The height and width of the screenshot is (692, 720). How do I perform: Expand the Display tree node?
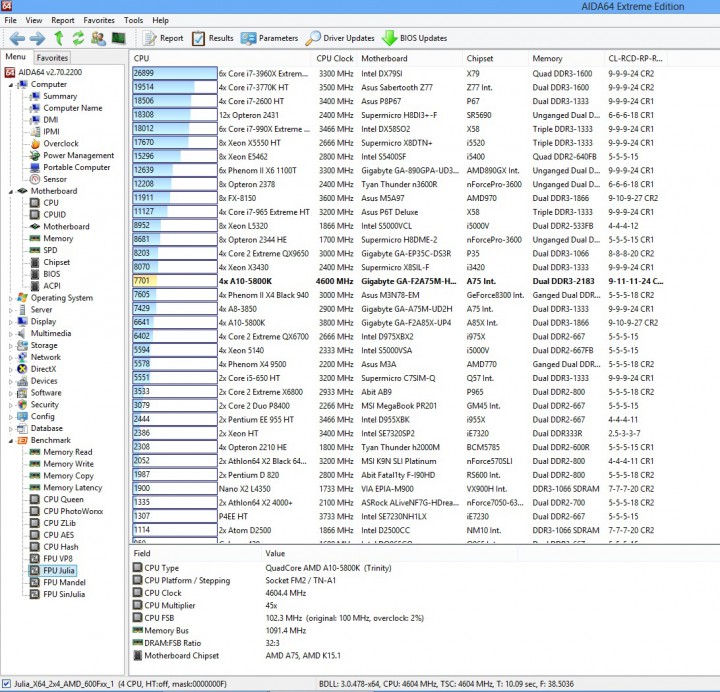pyautogui.click(x=11, y=322)
